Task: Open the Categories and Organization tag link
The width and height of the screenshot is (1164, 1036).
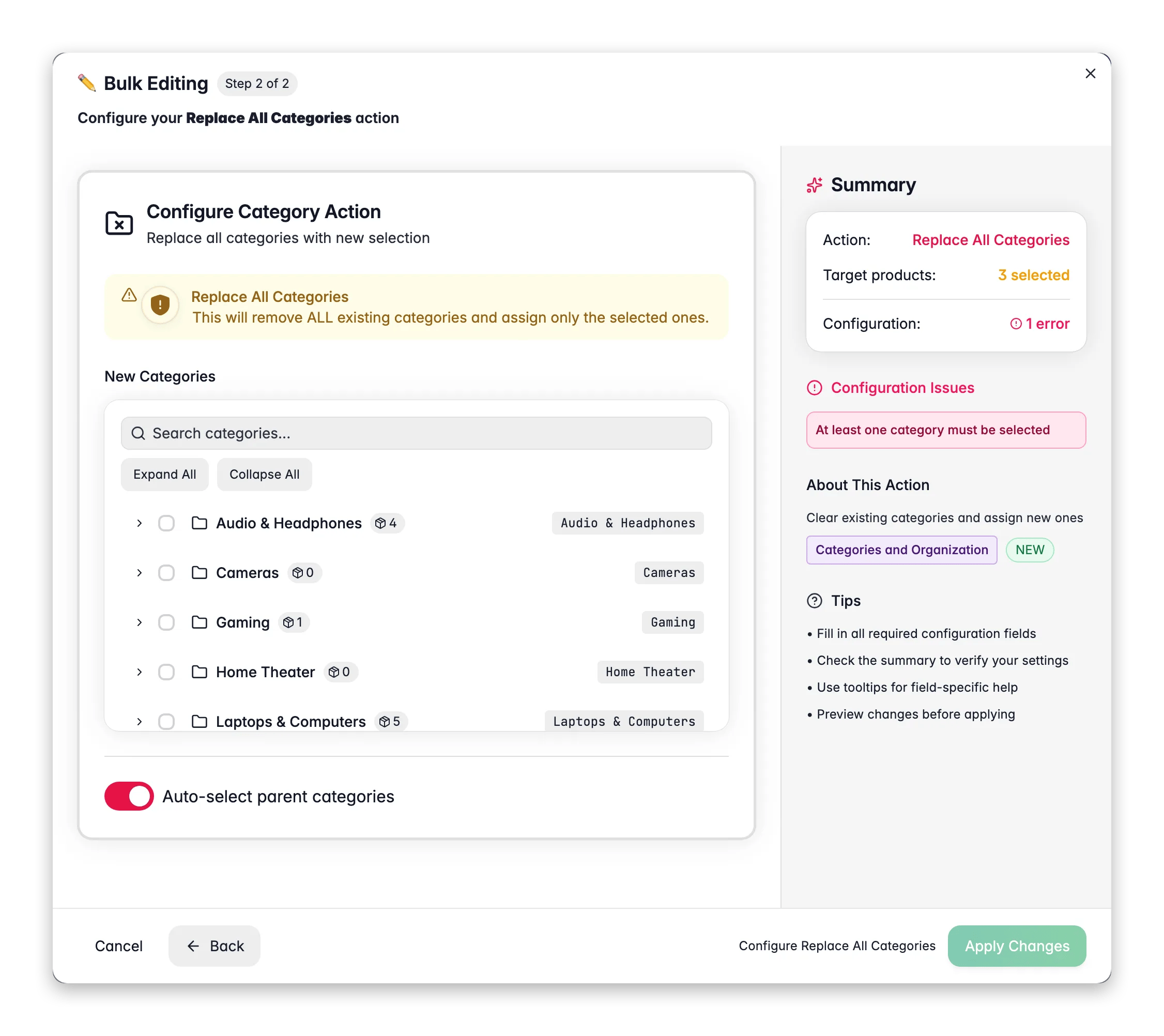Action: [x=901, y=550]
